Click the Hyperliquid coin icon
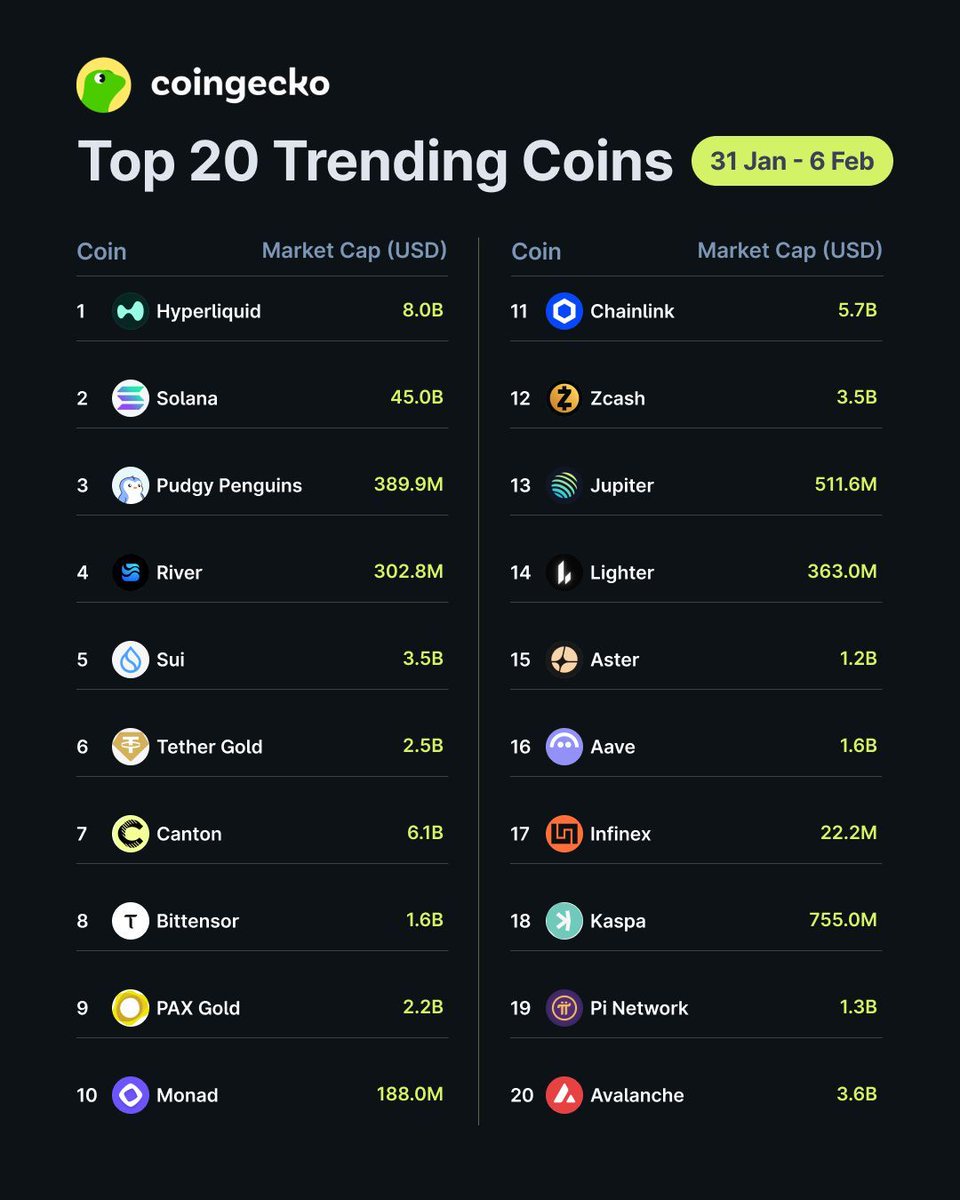 click(130, 311)
